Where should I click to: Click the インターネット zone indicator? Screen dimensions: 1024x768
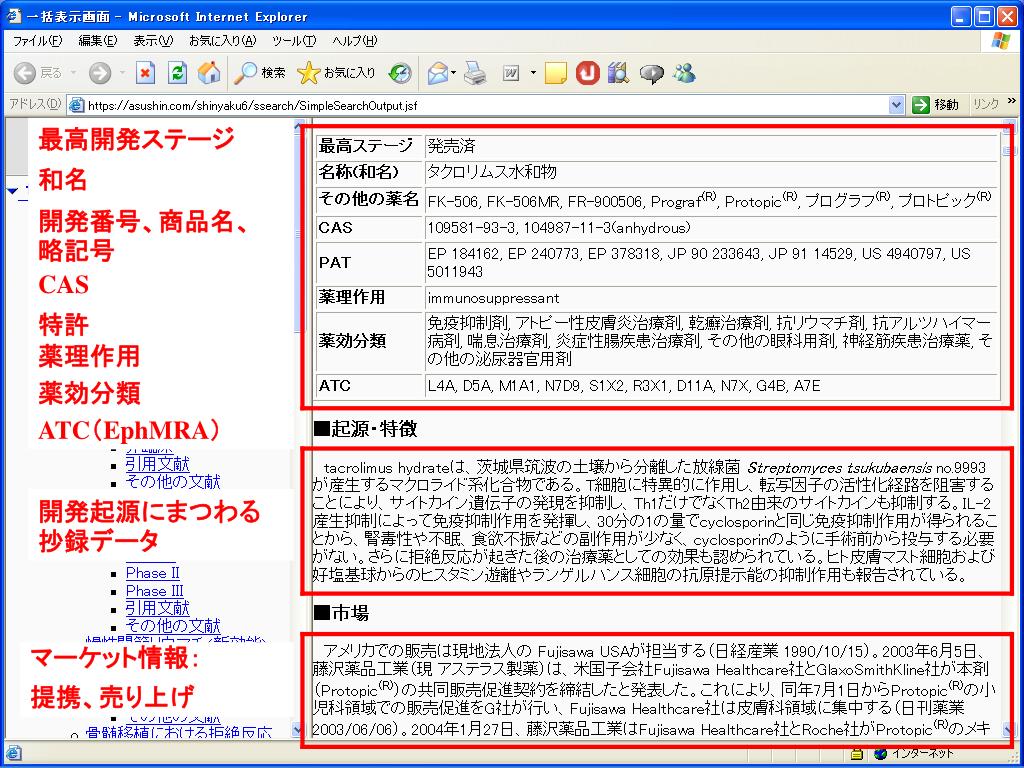[x=915, y=754]
